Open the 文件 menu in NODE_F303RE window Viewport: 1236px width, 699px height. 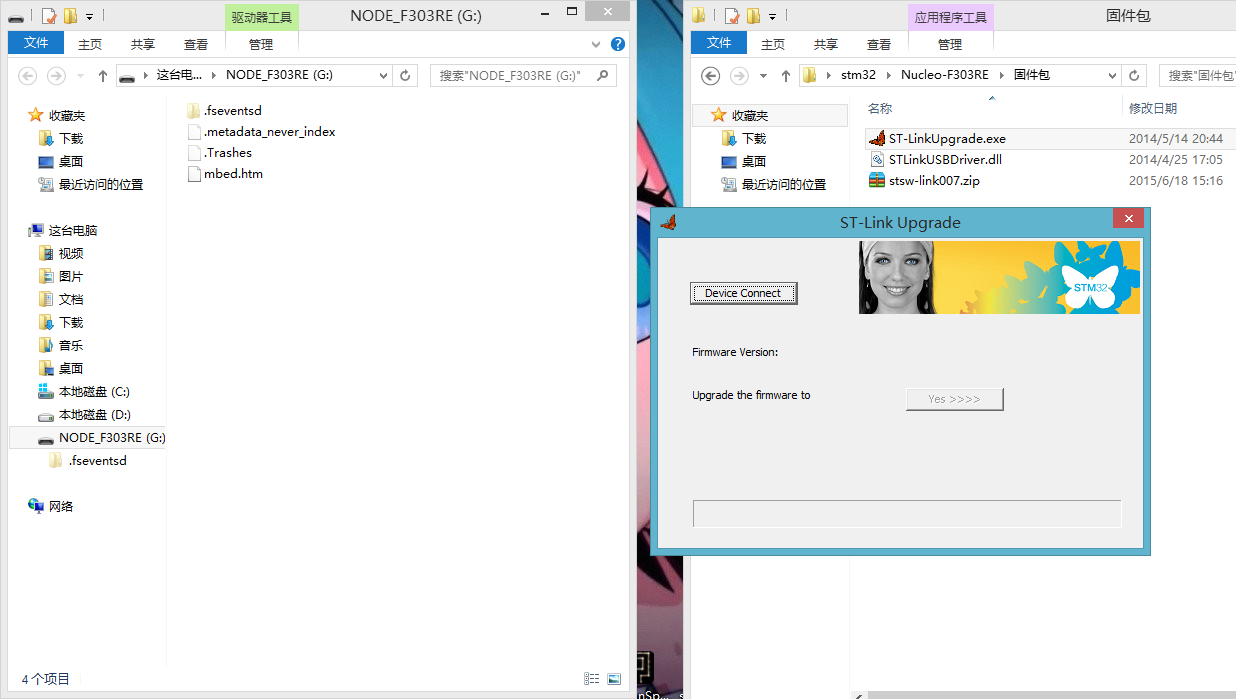36,44
